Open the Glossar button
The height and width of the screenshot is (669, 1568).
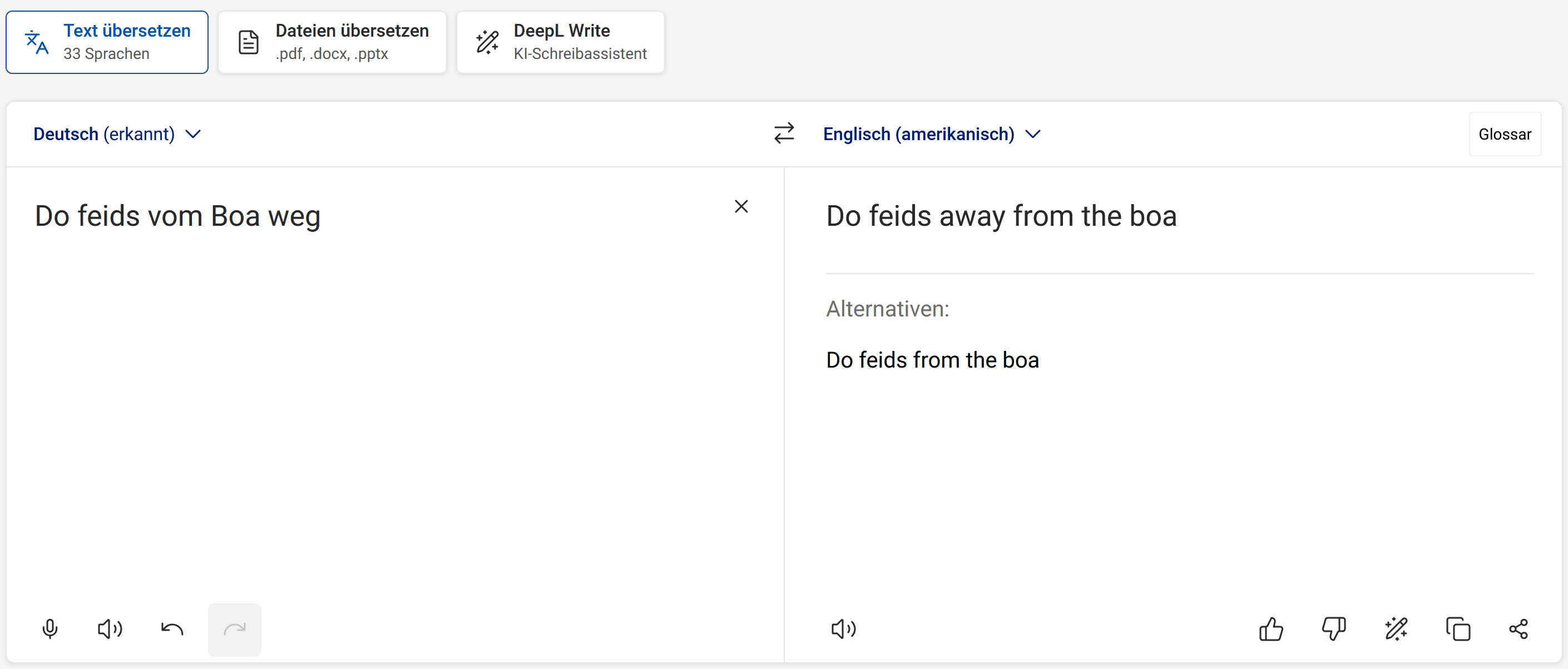[1505, 134]
